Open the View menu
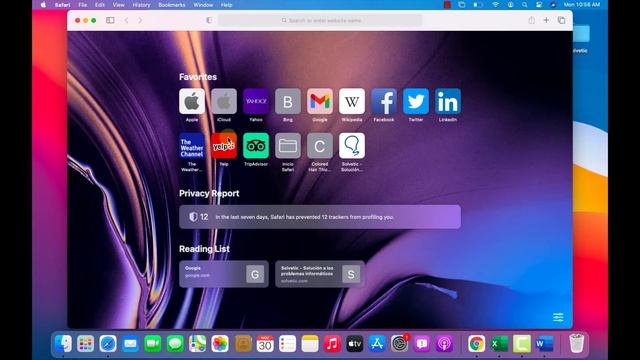Screen dimensions: 640x360 coord(118,5)
